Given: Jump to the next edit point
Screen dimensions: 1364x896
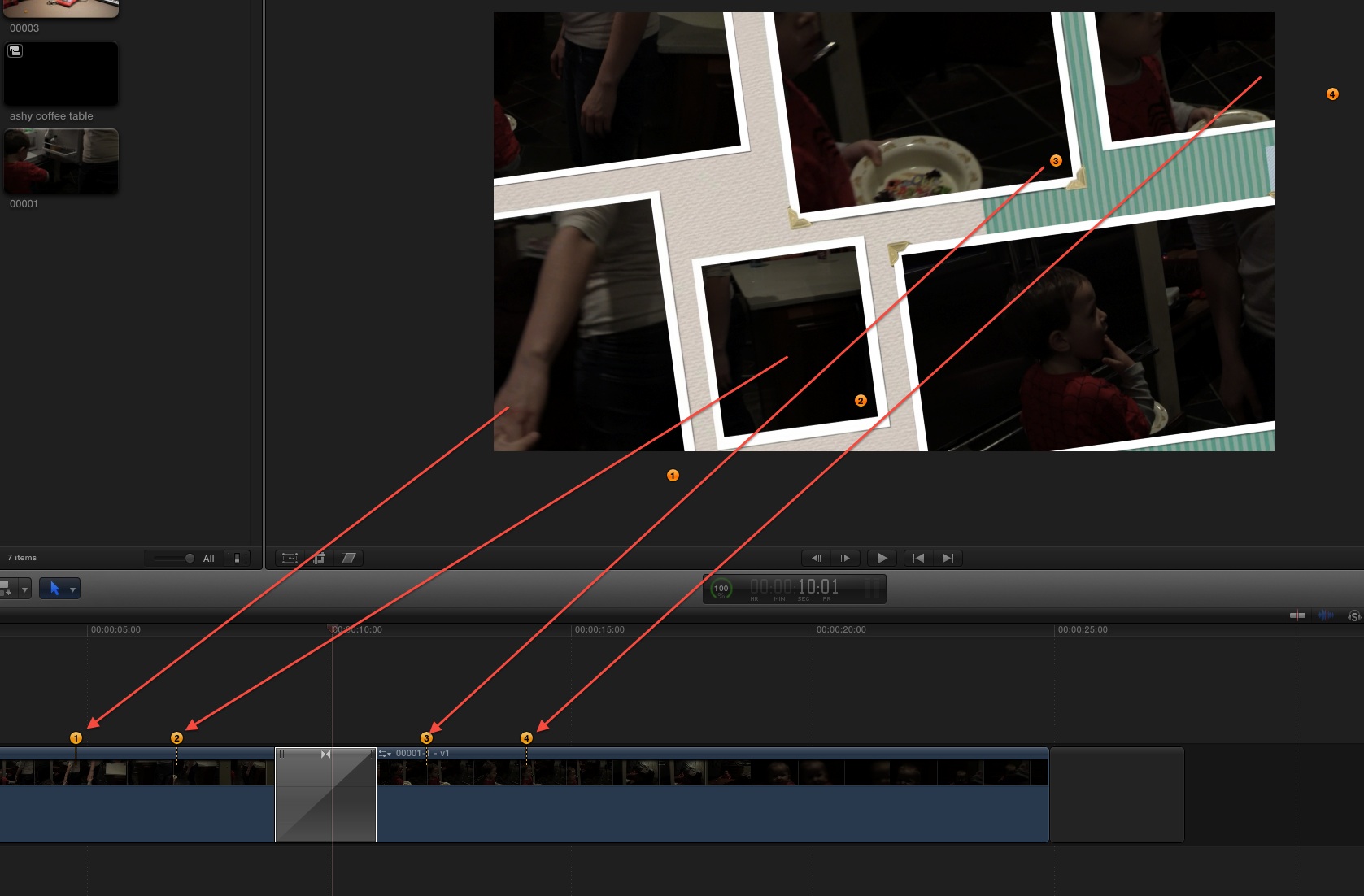Looking at the screenshot, I should (x=948, y=558).
